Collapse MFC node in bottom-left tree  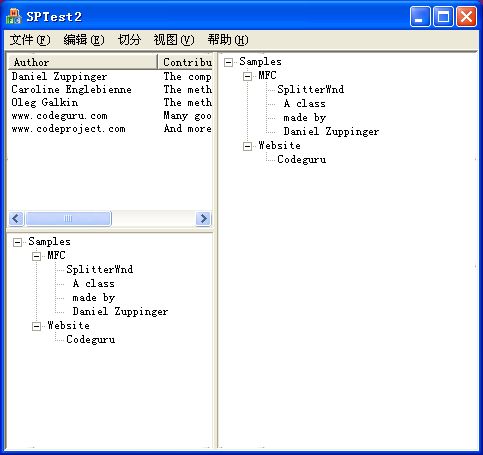36,256
